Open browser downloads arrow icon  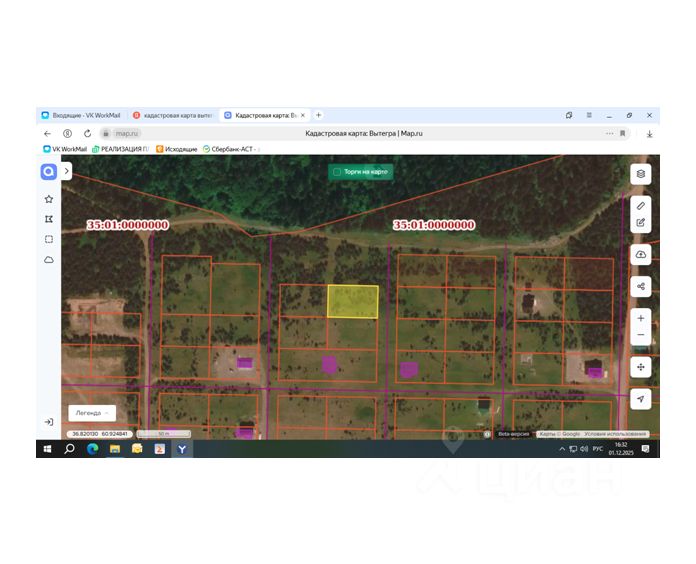tap(649, 134)
